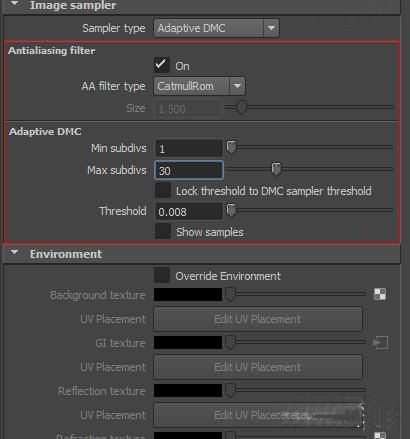Uncheck the Antialiasing filter On checkbox

pos(162,65)
